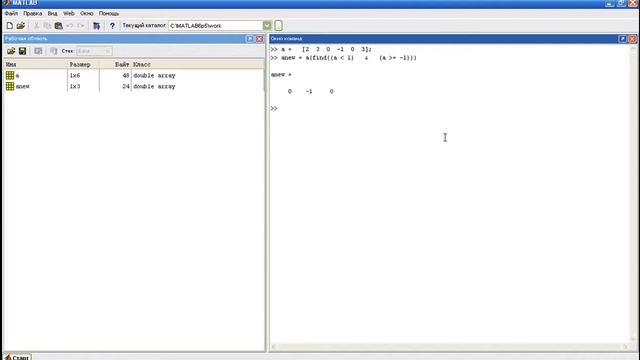640x360 pixels.
Task: Undo the last action with the toolbar arrow
Action: point(69,26)
